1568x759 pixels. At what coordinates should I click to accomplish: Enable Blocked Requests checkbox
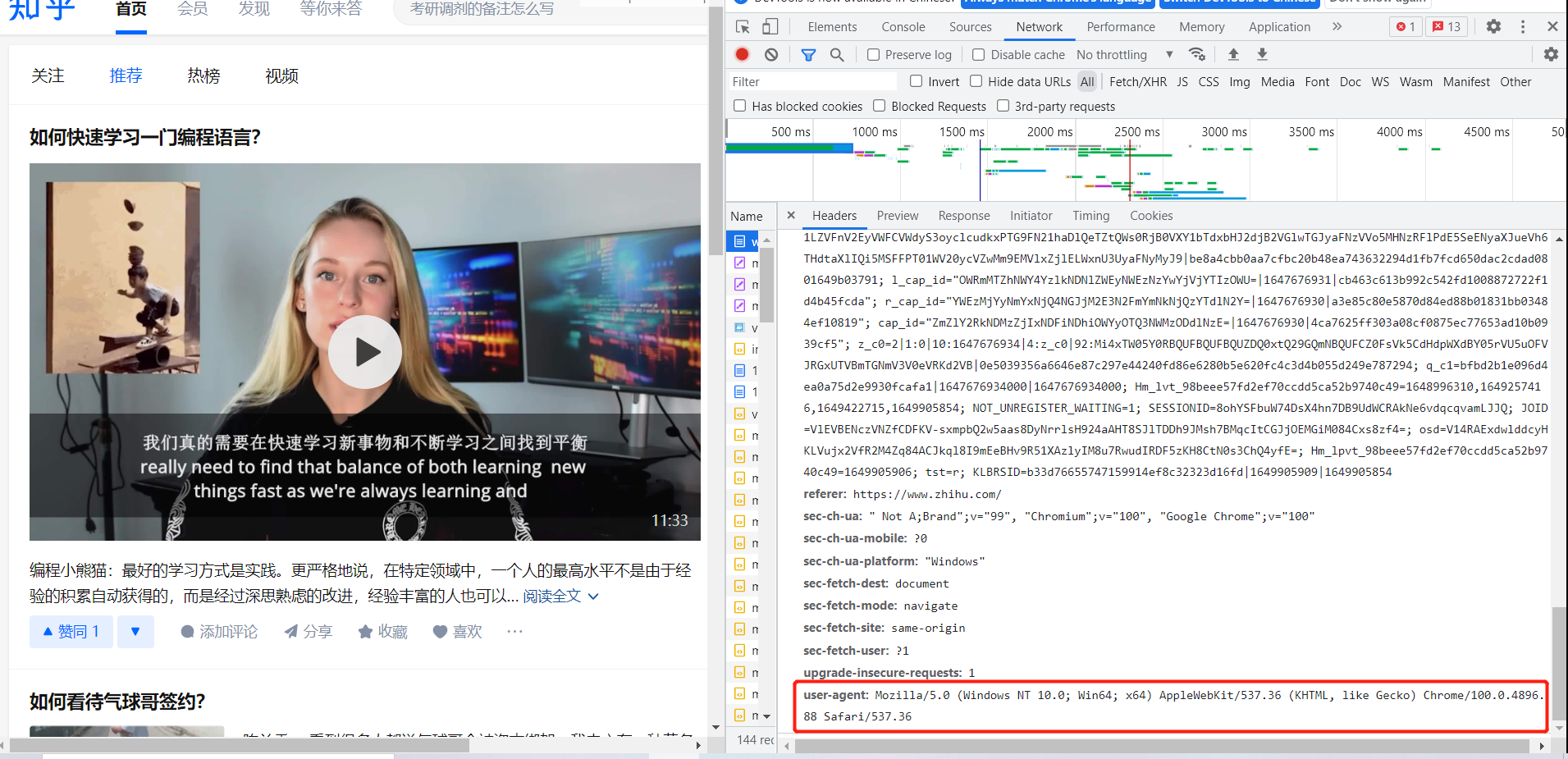point(880,106)
